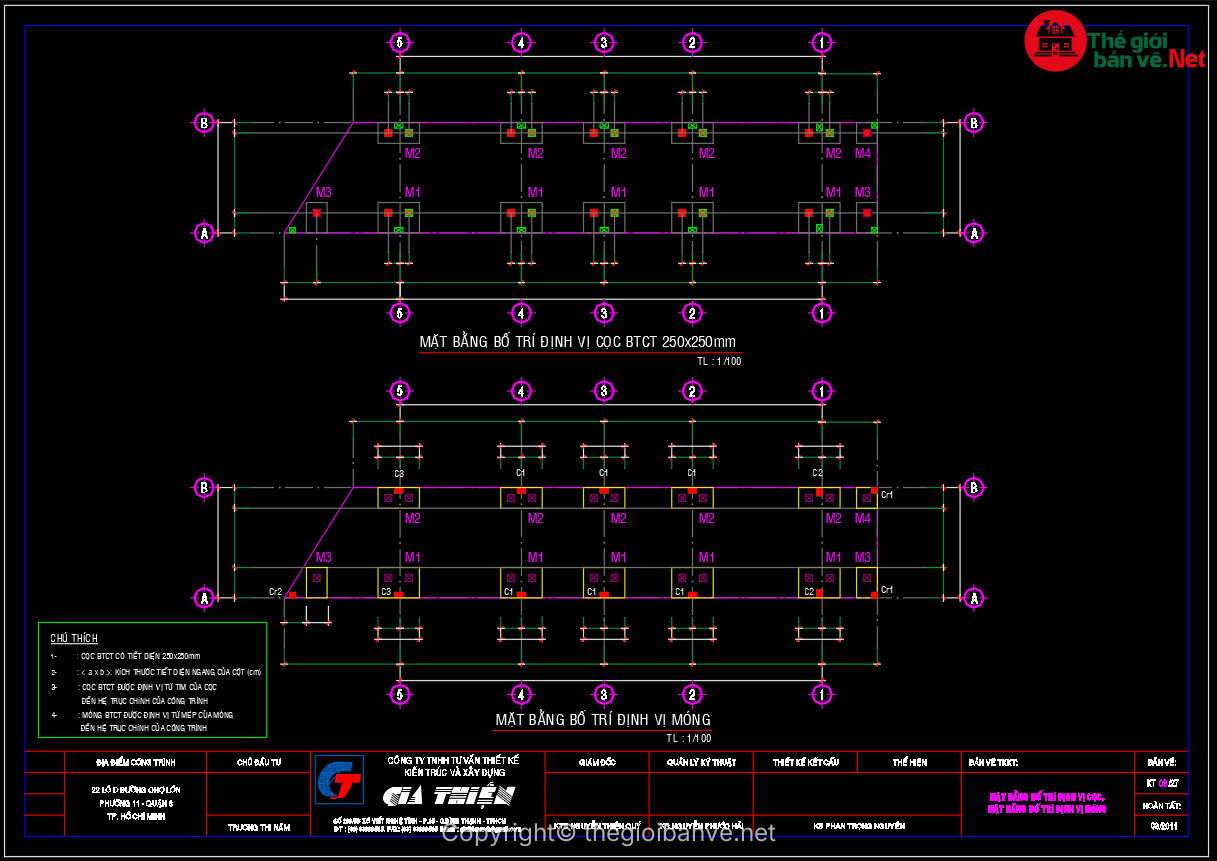Click grid bubble 4 at top of foundation plan
Viewport: 1217px width, 861px height.
(x=521, y=391)
